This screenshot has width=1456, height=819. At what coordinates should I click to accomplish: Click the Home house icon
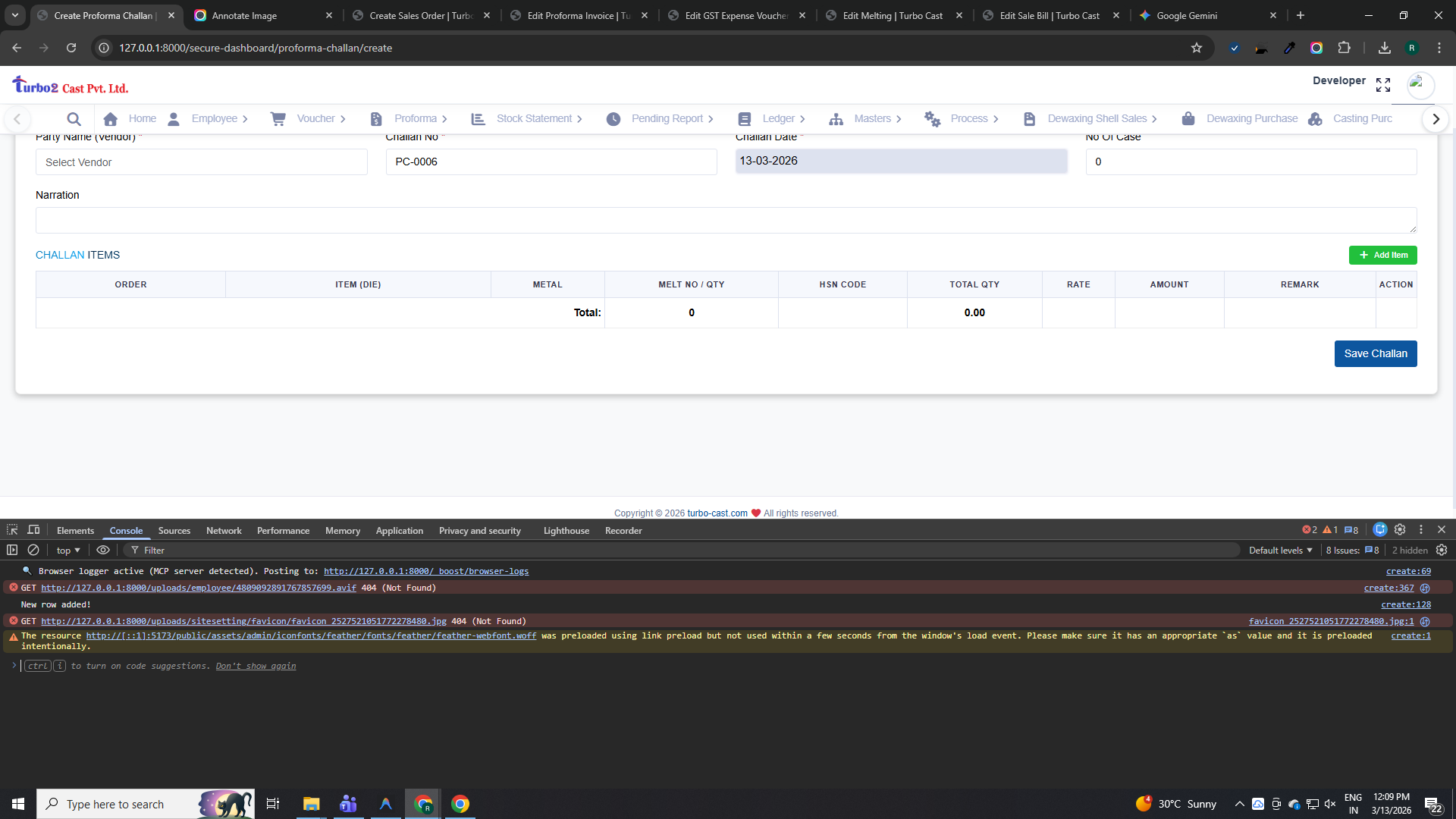click(111, 119)
